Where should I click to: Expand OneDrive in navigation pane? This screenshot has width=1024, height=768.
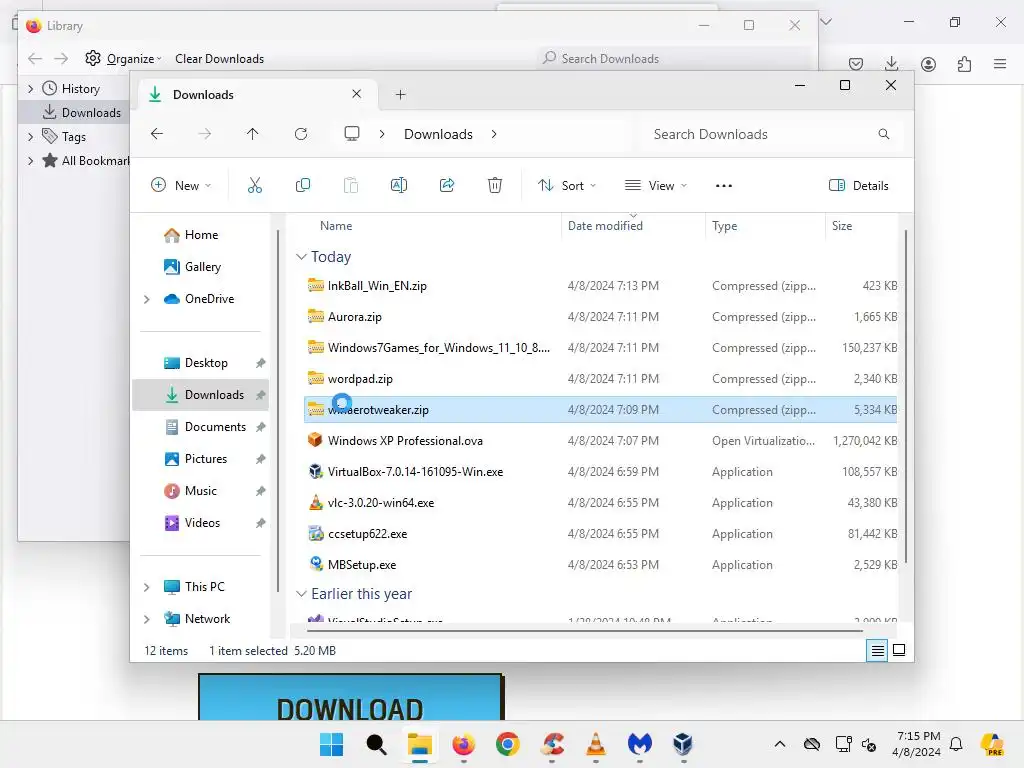147,299
